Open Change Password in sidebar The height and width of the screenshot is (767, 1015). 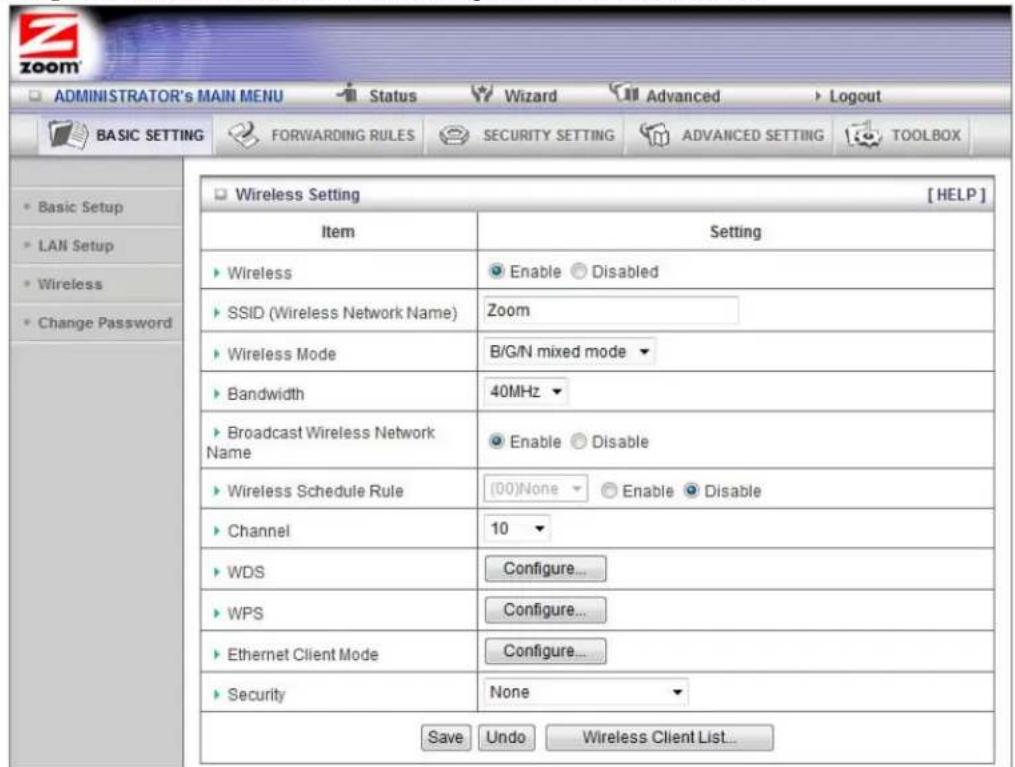click(x=105, y=323)
